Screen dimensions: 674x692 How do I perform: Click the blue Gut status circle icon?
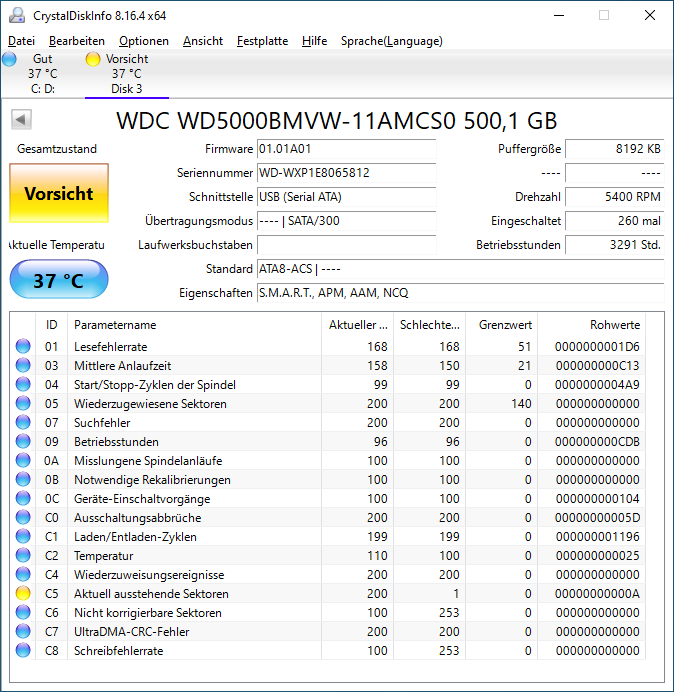pos(9,59)
